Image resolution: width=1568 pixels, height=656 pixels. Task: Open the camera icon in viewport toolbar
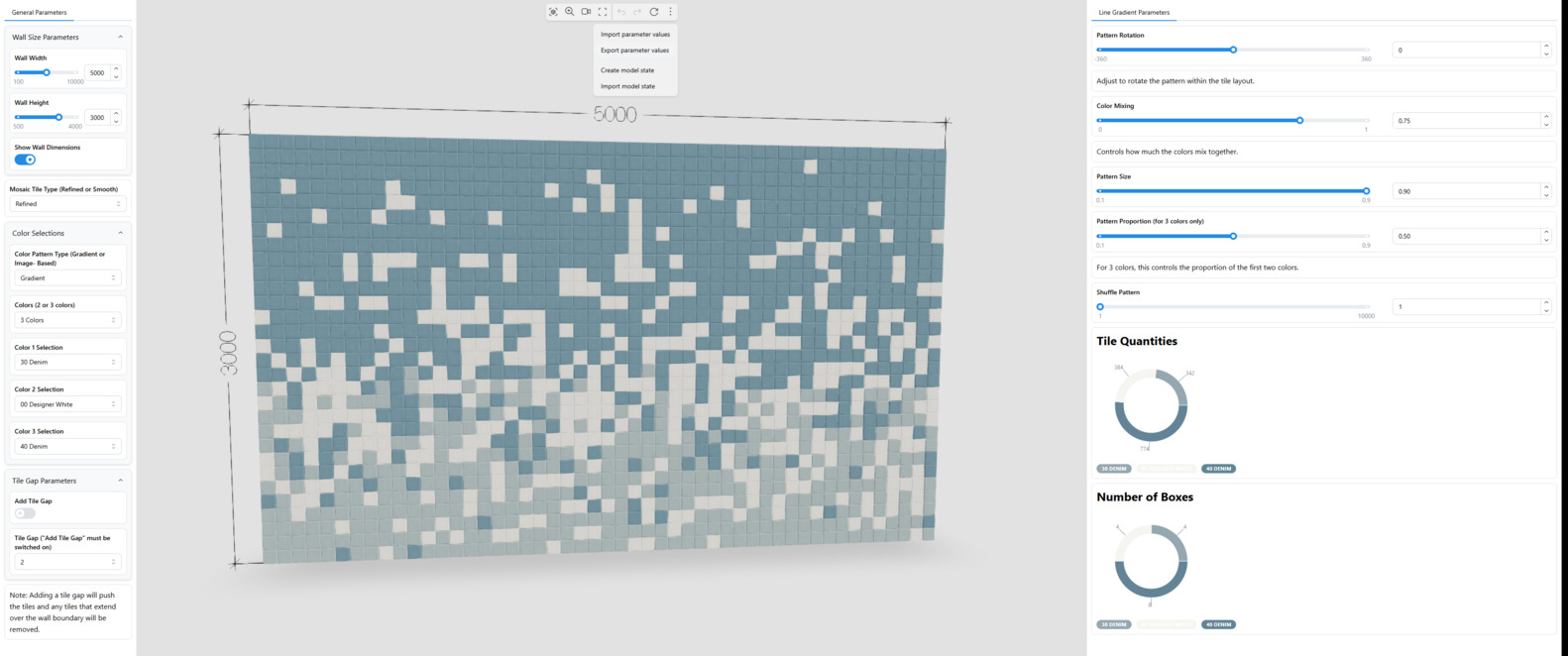click(x=586, y=12)
